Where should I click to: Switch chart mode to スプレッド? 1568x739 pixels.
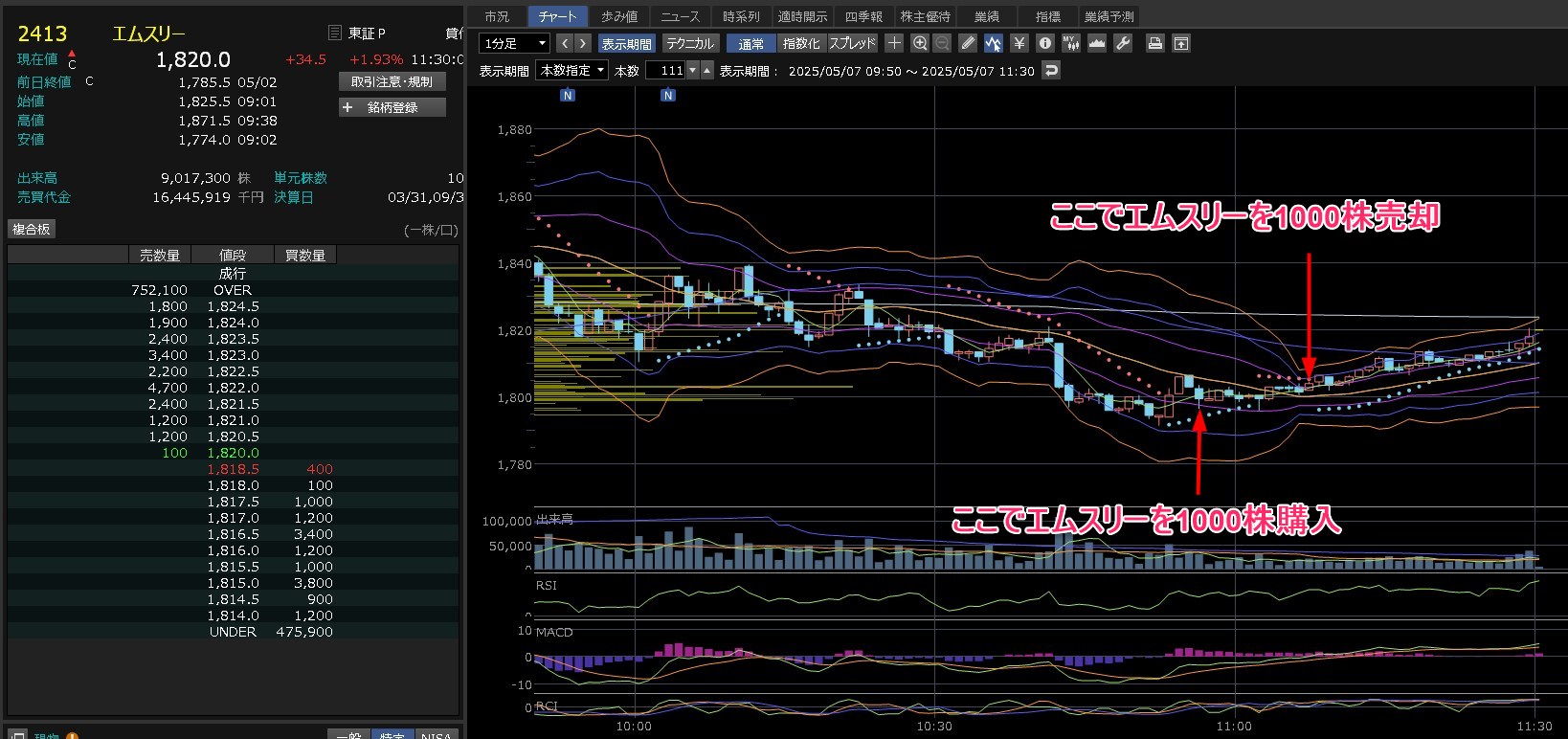[x=852, y=43]
